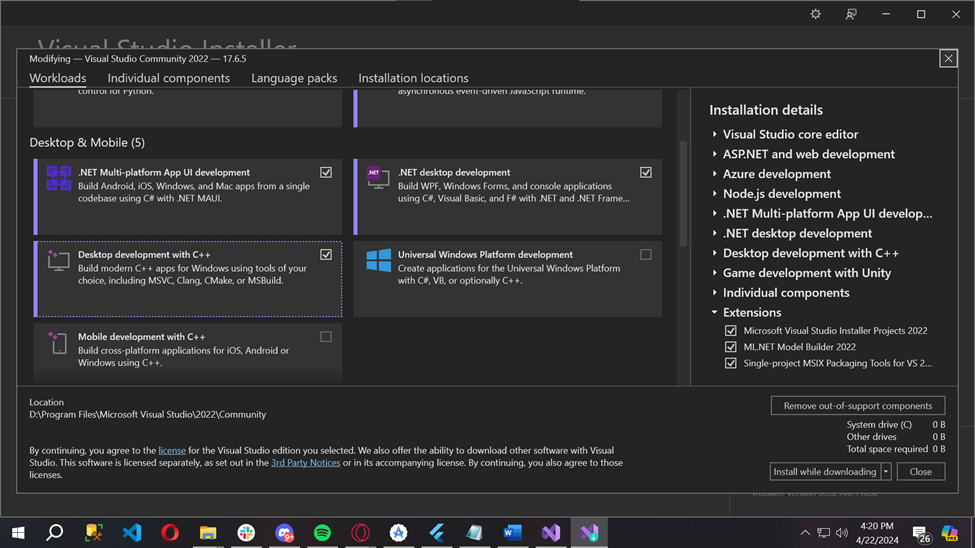Viewport: 975px width, 548px height.
Task: Launch Visual Studio Code from taskbar
Action: [x=132, y=532]
